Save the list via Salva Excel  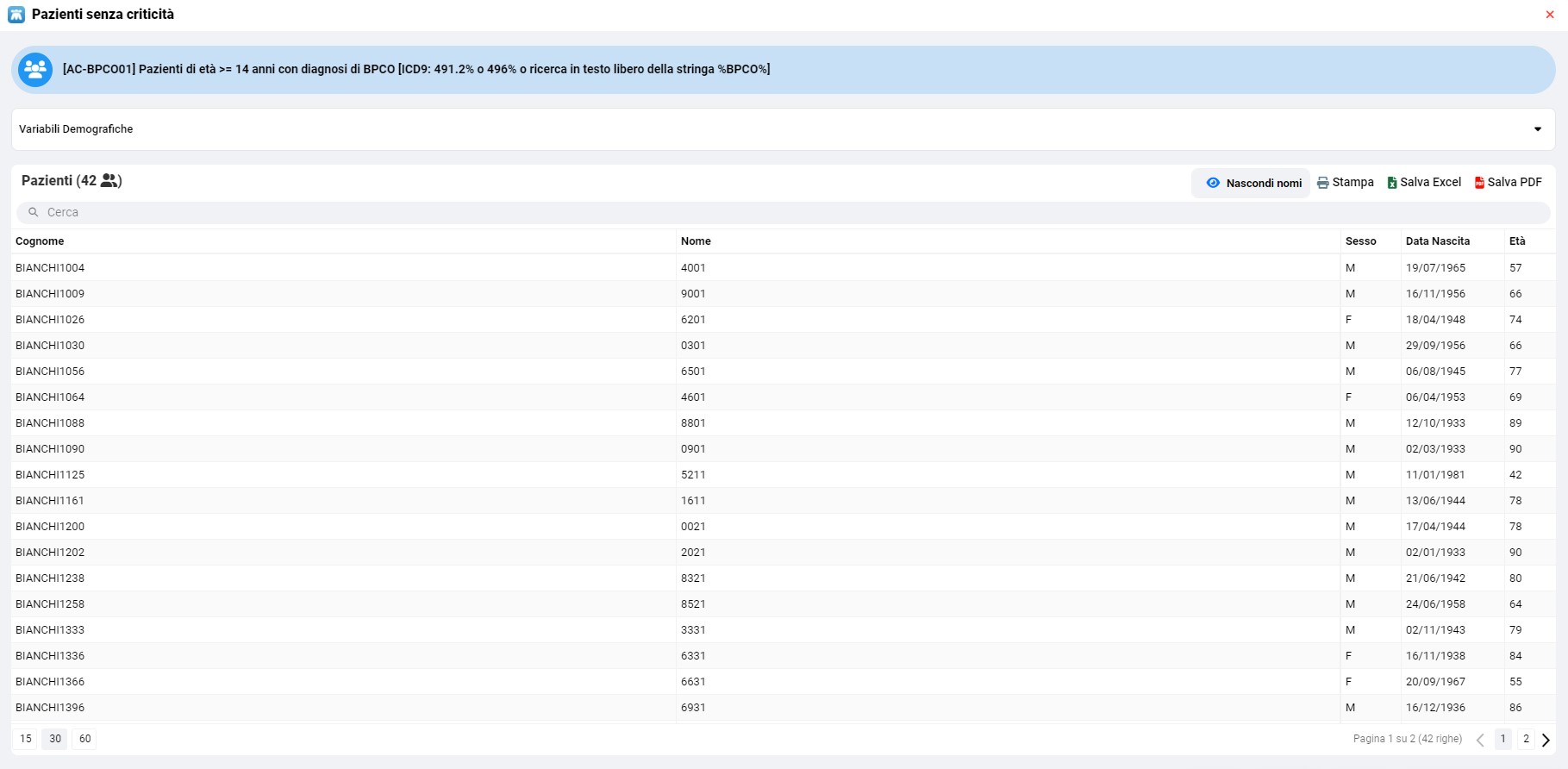coord(1430,183)
